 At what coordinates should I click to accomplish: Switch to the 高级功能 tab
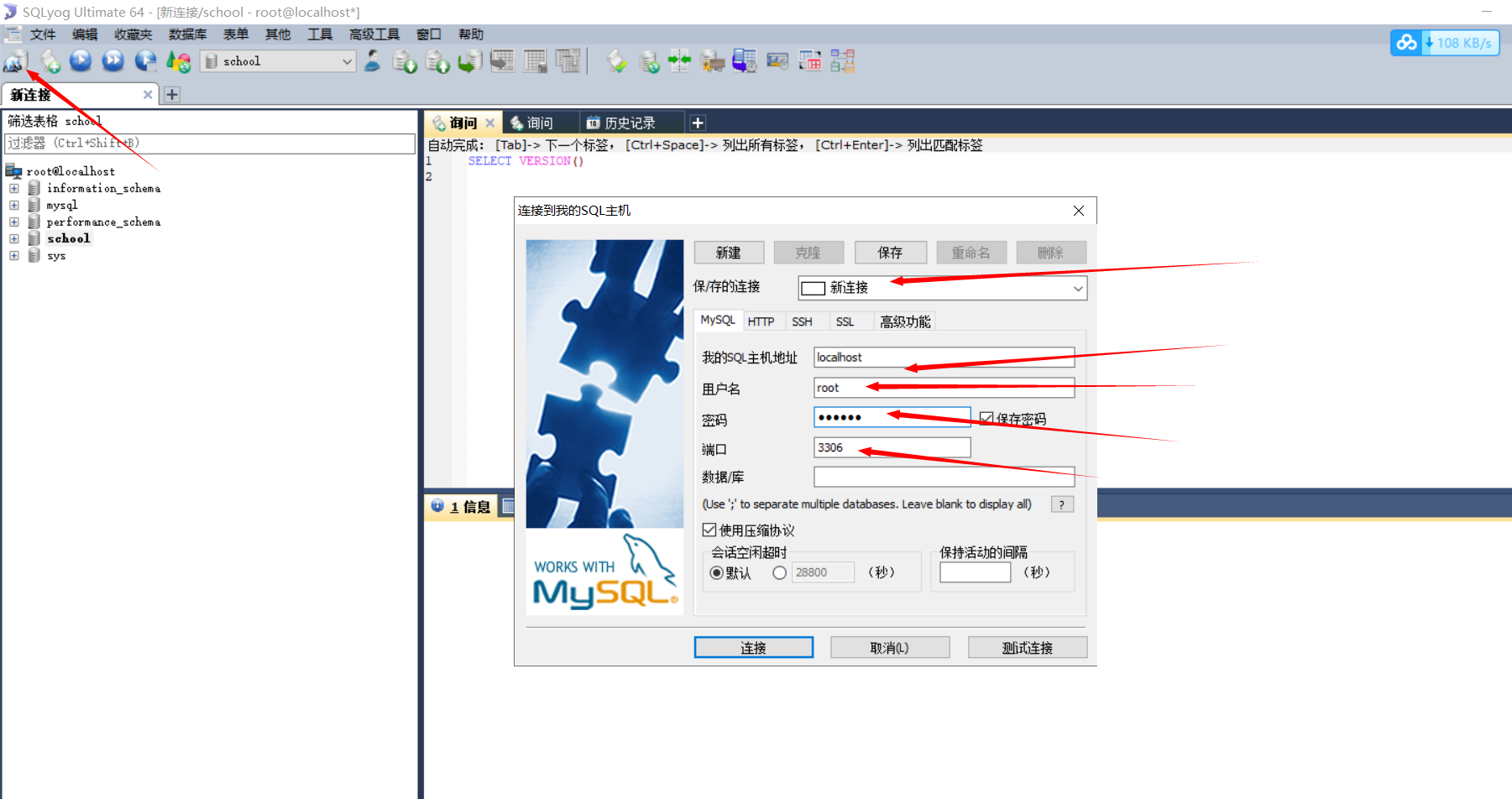905,321
